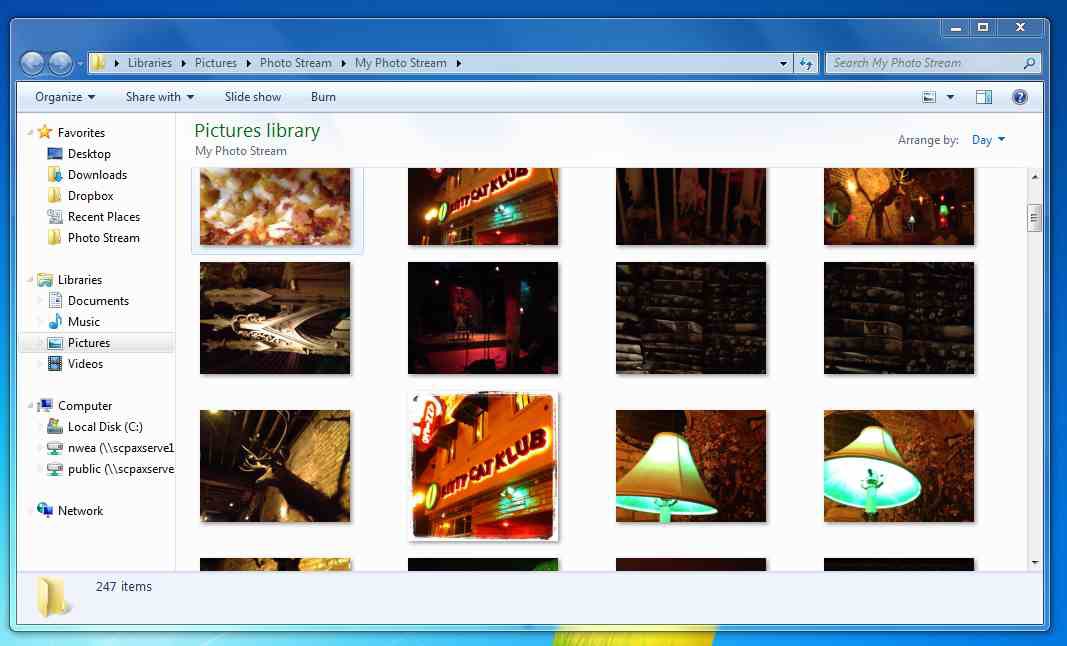Open the Videos library
This screenshot has height=646, width=1067.
click(x=85, y=364)
